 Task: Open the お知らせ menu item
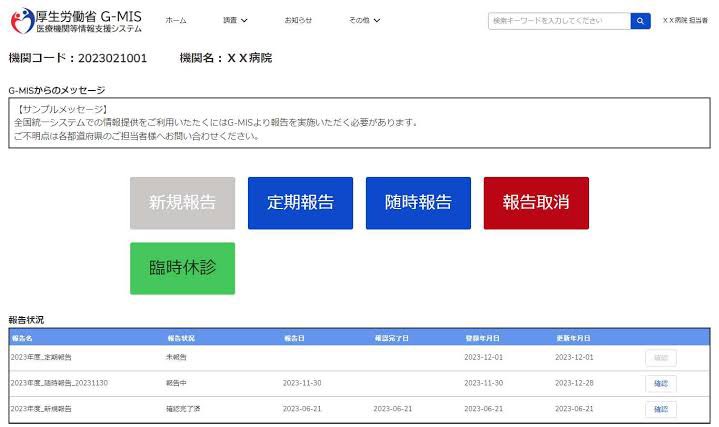(x=298, y=20)
